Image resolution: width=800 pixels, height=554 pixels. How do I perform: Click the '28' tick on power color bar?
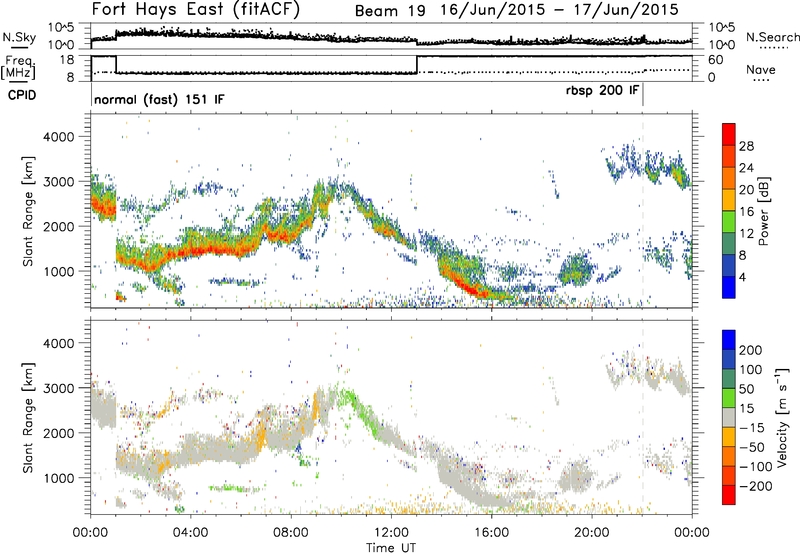click(x=746, y=146)
